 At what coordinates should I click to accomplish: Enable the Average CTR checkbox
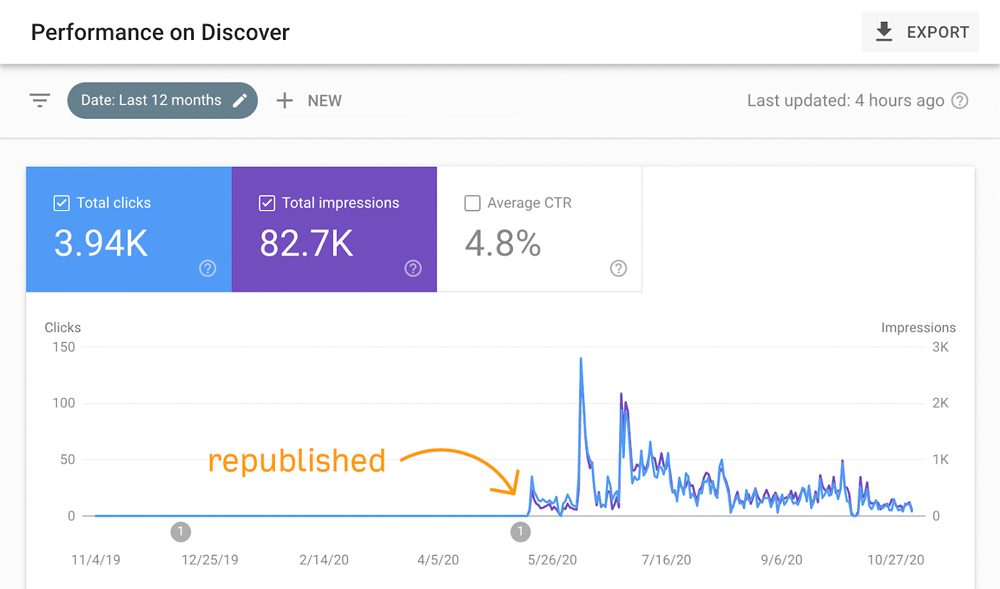click(x=472, y=203)
